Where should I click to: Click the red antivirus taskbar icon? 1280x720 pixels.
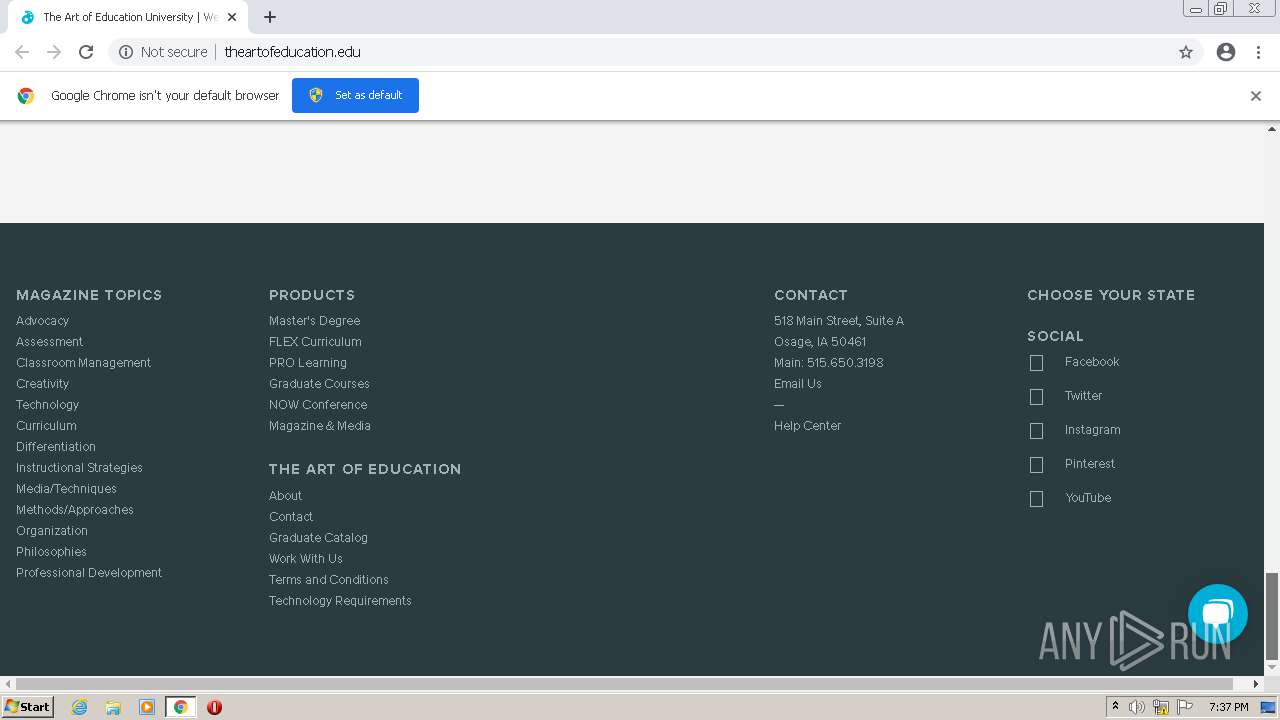(214, 707)
